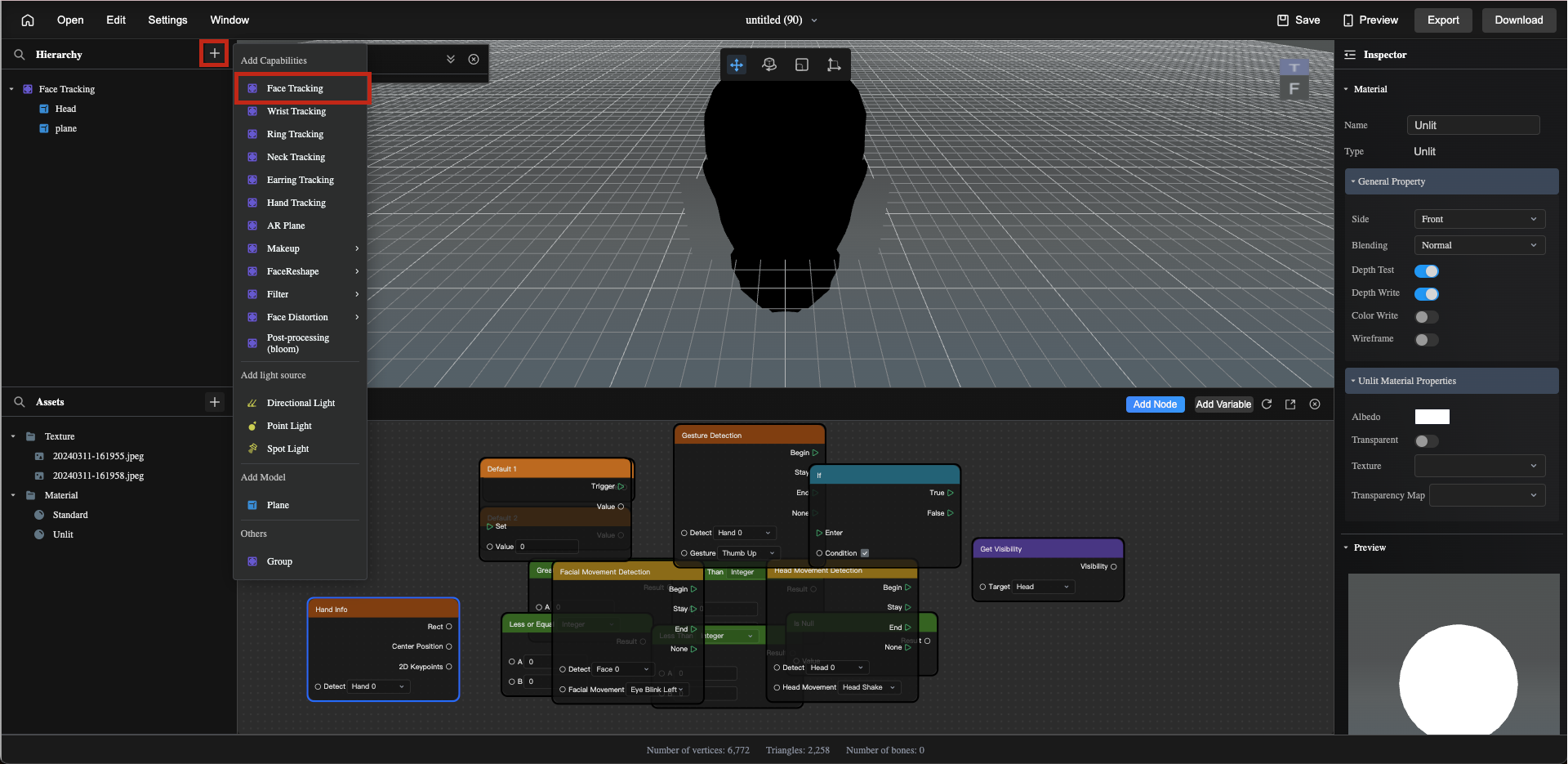The image size is (1568, 764).
Task: Click the Add Variable button
Action: tap(1223, 404)
